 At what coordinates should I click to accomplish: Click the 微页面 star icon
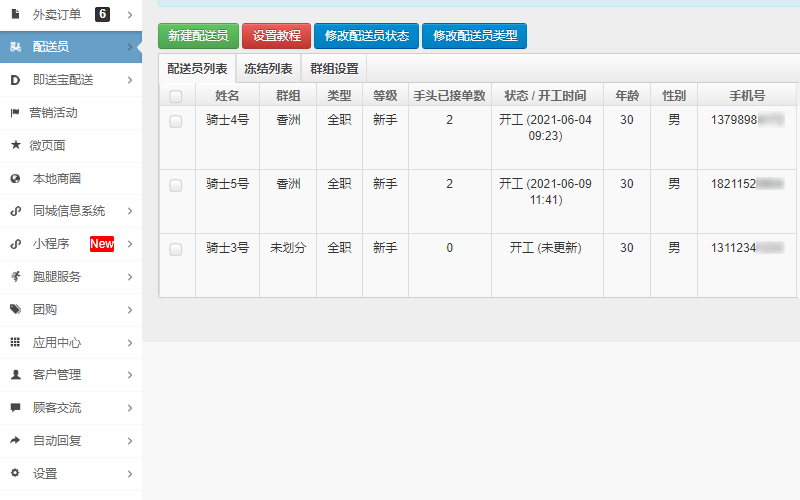(15, 145)
